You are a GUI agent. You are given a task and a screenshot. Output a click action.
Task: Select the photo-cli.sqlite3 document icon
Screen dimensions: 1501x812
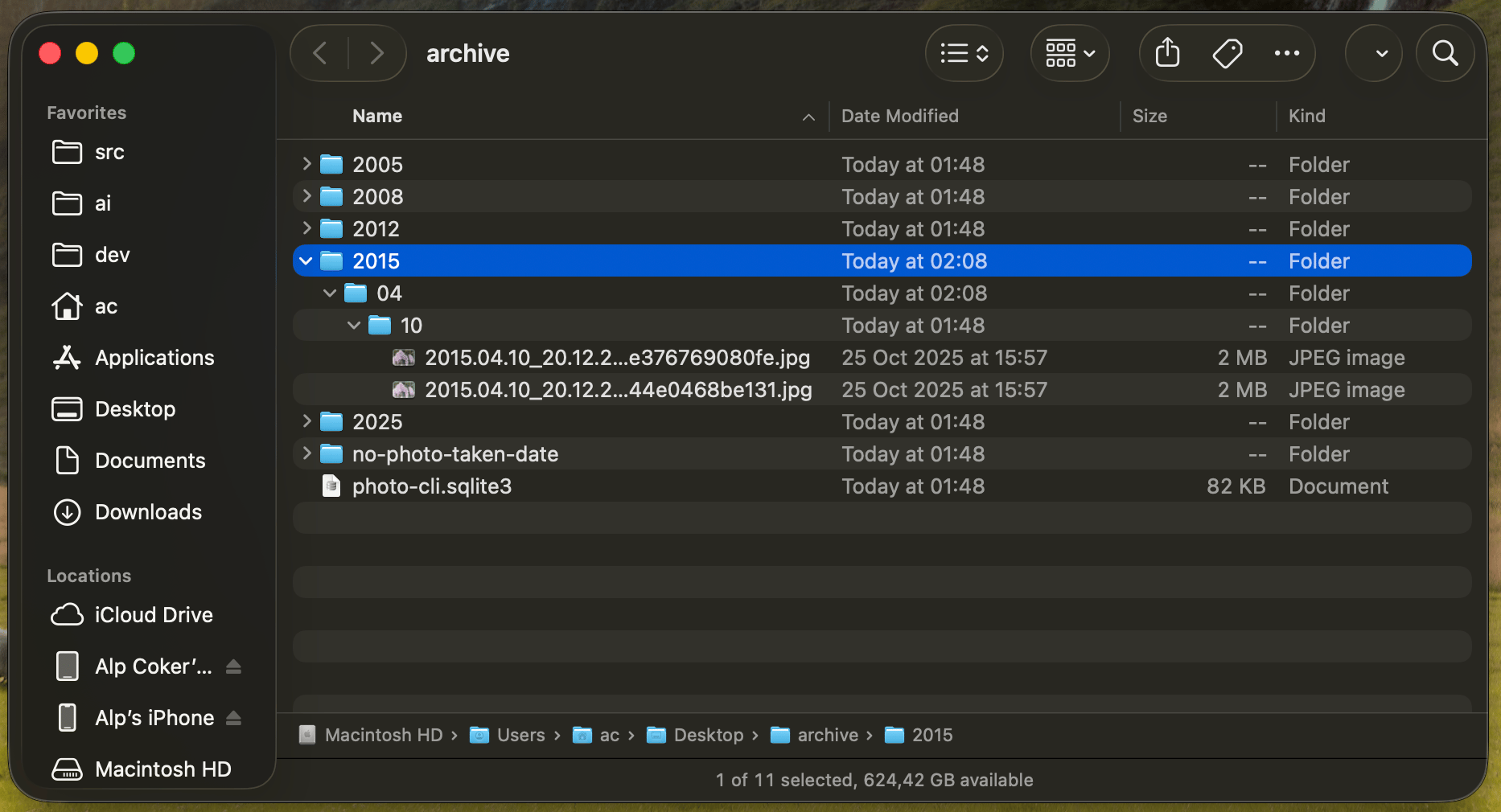click(331, 486)
